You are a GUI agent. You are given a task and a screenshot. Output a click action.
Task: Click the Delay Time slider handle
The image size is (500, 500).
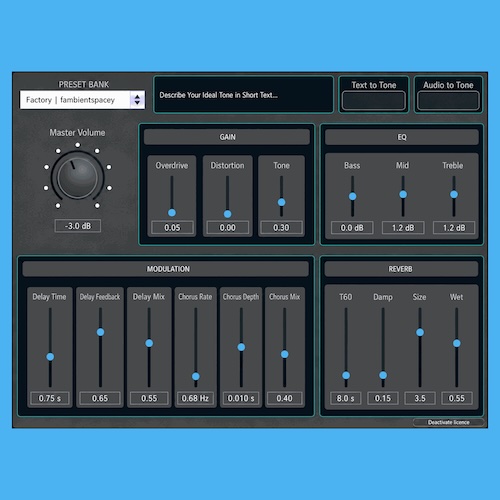point(50,357)
